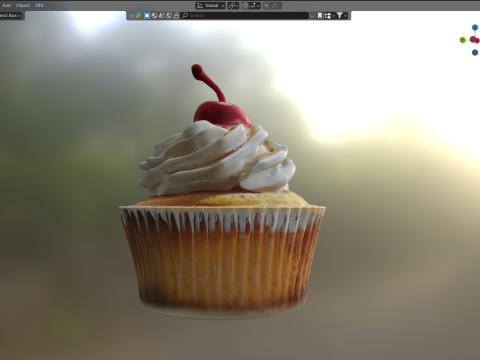Open the Object menu

pos(23,5)
